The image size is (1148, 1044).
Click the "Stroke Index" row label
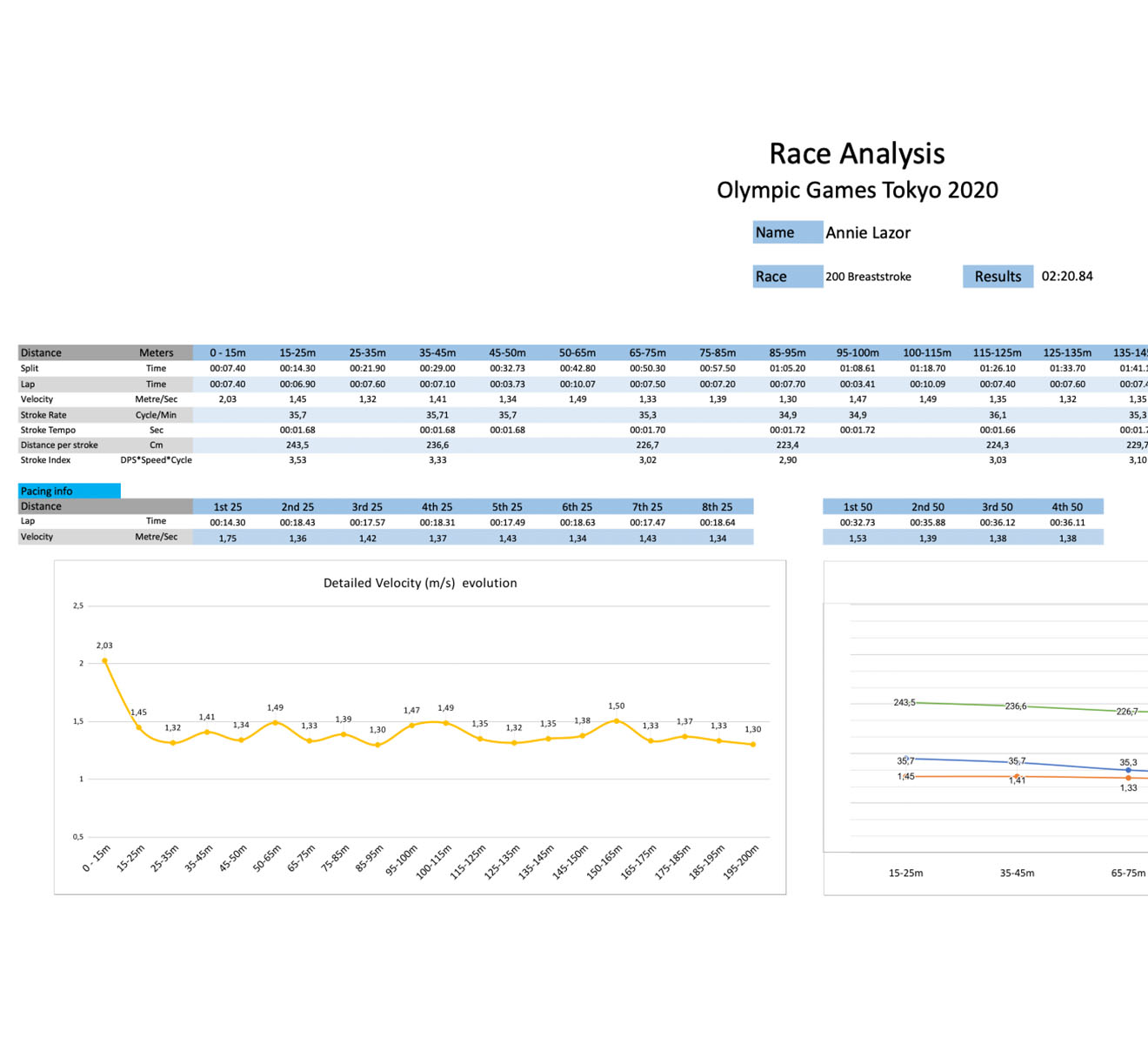click(45, 460)
